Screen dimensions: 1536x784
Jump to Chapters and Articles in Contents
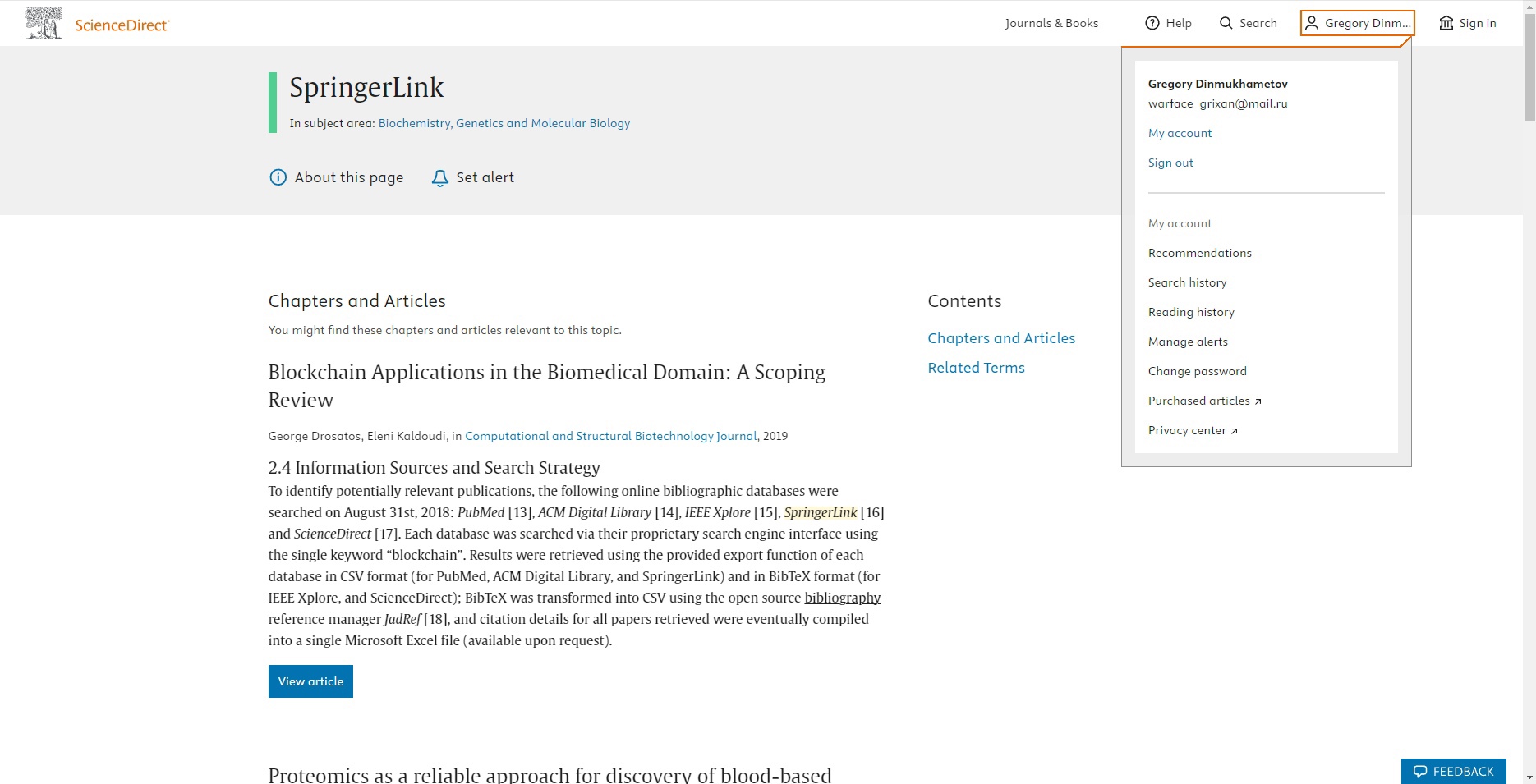[x=1001, y=338]
